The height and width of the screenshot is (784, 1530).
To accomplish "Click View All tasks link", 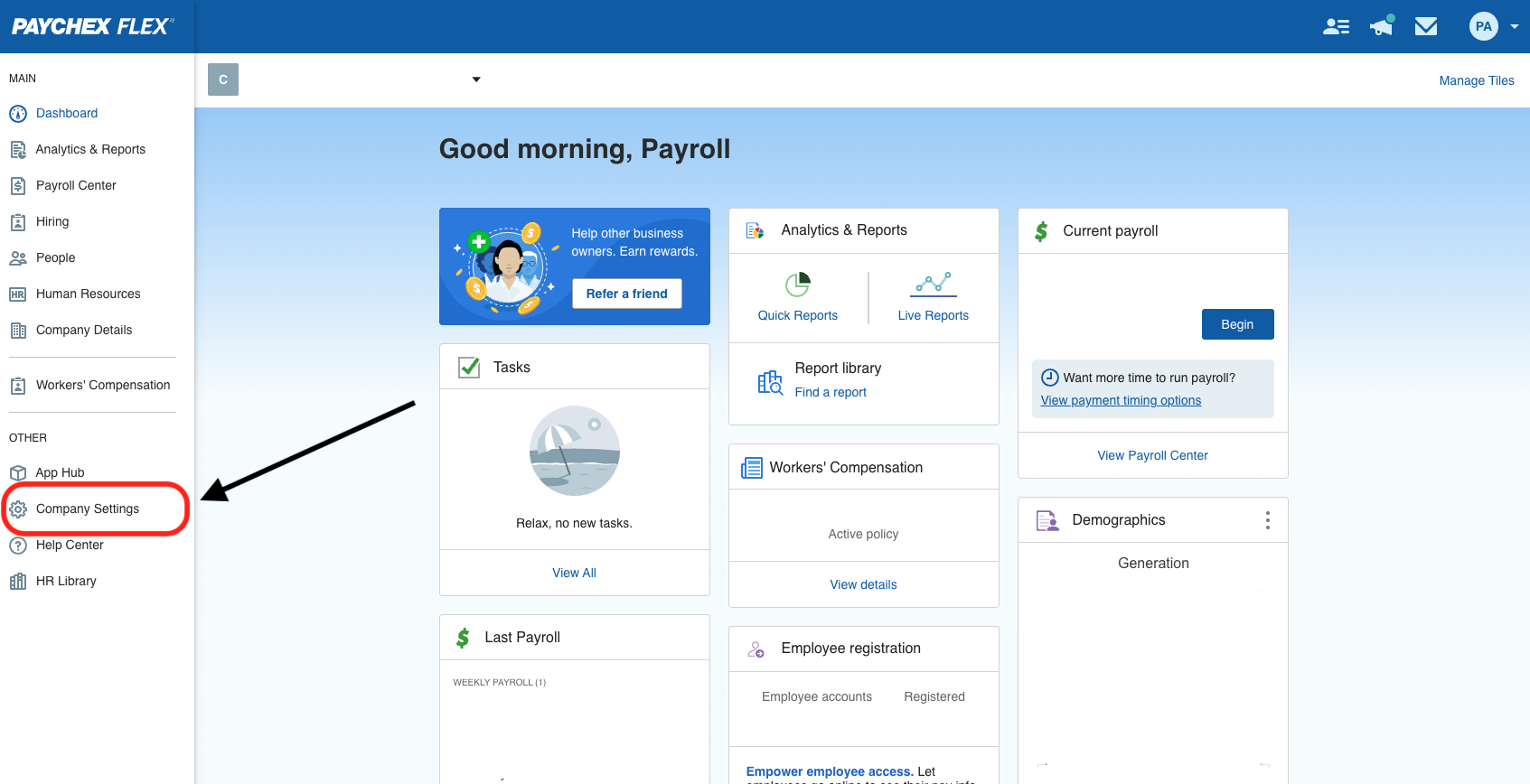I will [574, 573].
